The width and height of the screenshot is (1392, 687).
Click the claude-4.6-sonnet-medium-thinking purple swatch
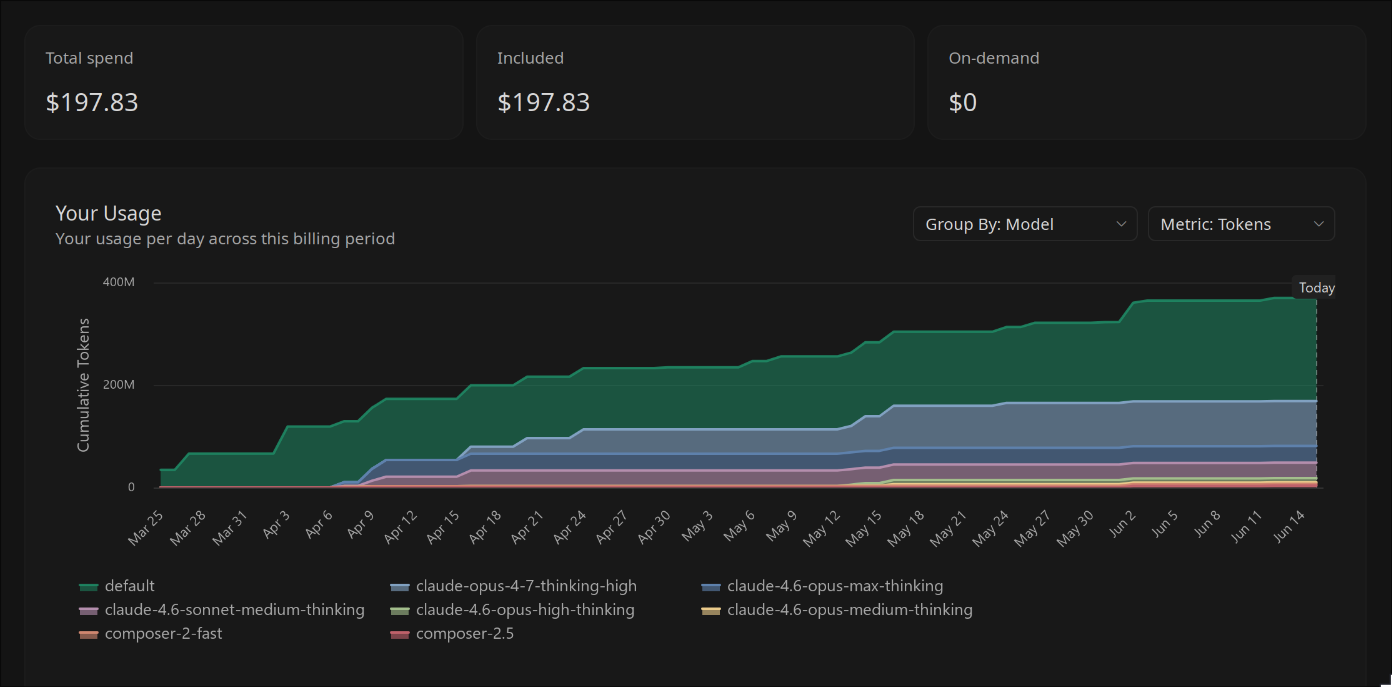point(88,610)
